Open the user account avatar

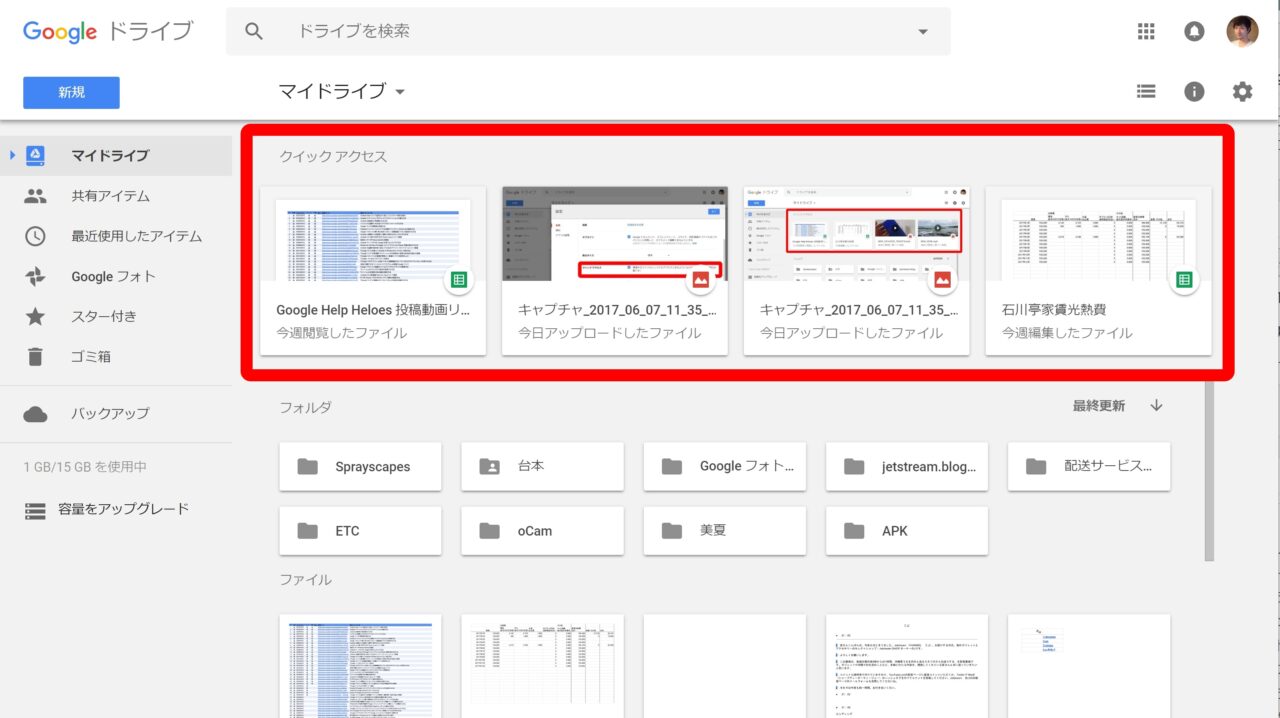click(x=1242, y=31)
